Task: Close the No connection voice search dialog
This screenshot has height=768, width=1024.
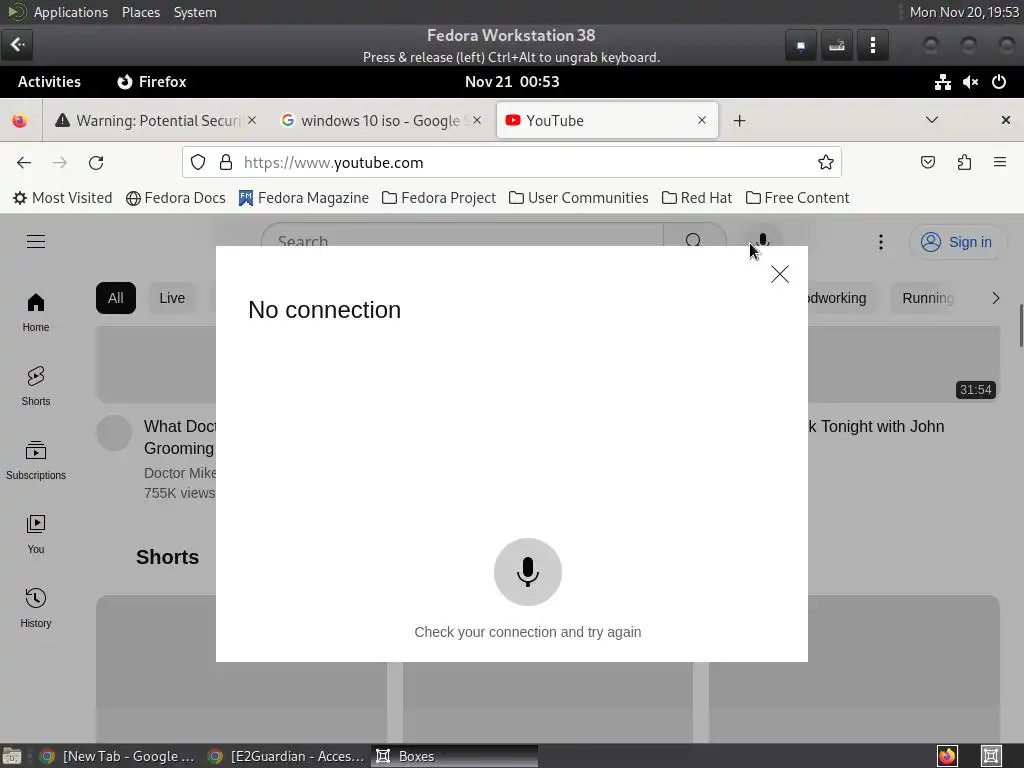Action: point(780,274)
